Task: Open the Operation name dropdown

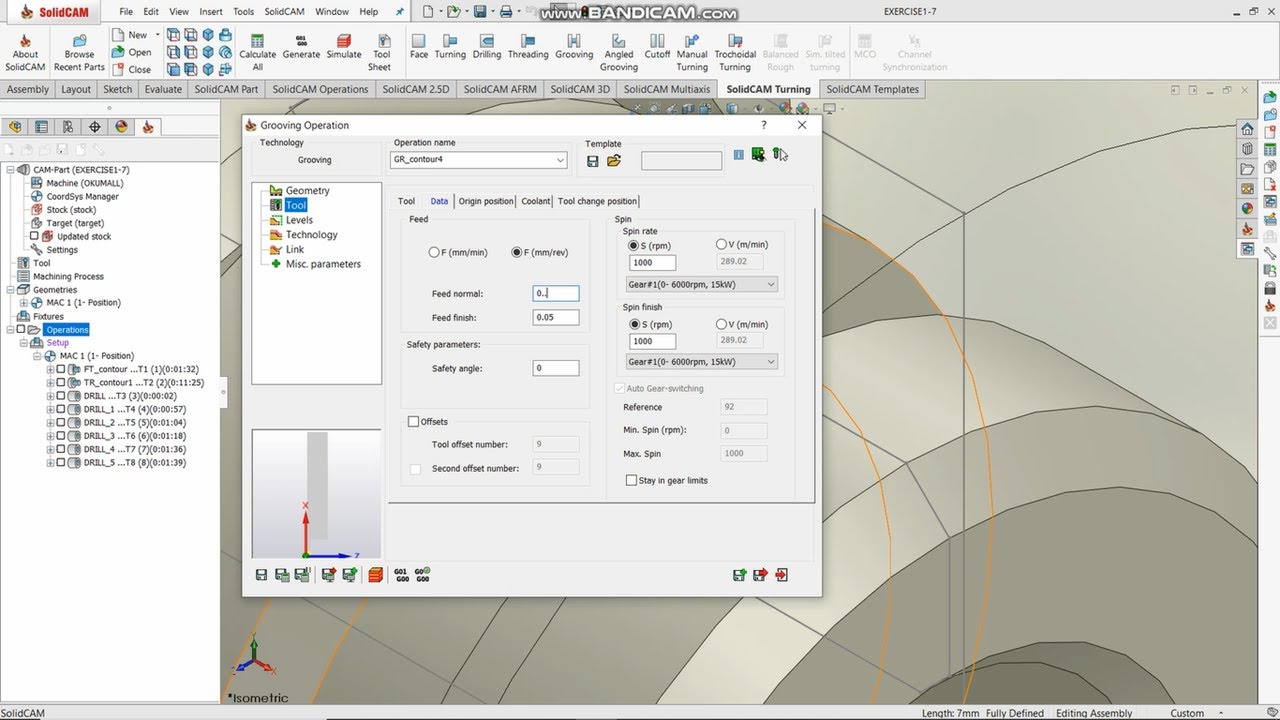Action: tap(559, 160)
